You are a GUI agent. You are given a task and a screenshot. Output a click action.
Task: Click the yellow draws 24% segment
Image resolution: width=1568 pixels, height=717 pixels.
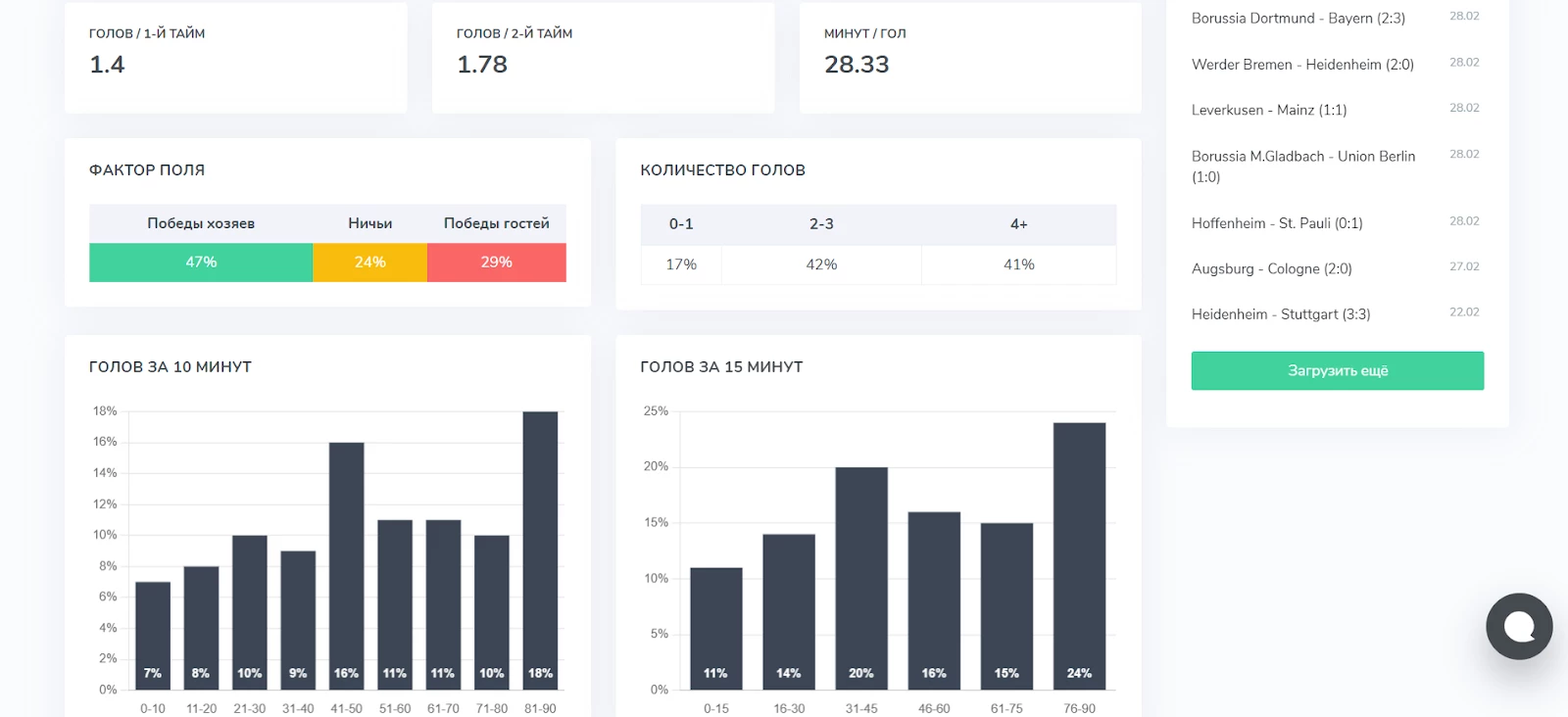(369, 263)
